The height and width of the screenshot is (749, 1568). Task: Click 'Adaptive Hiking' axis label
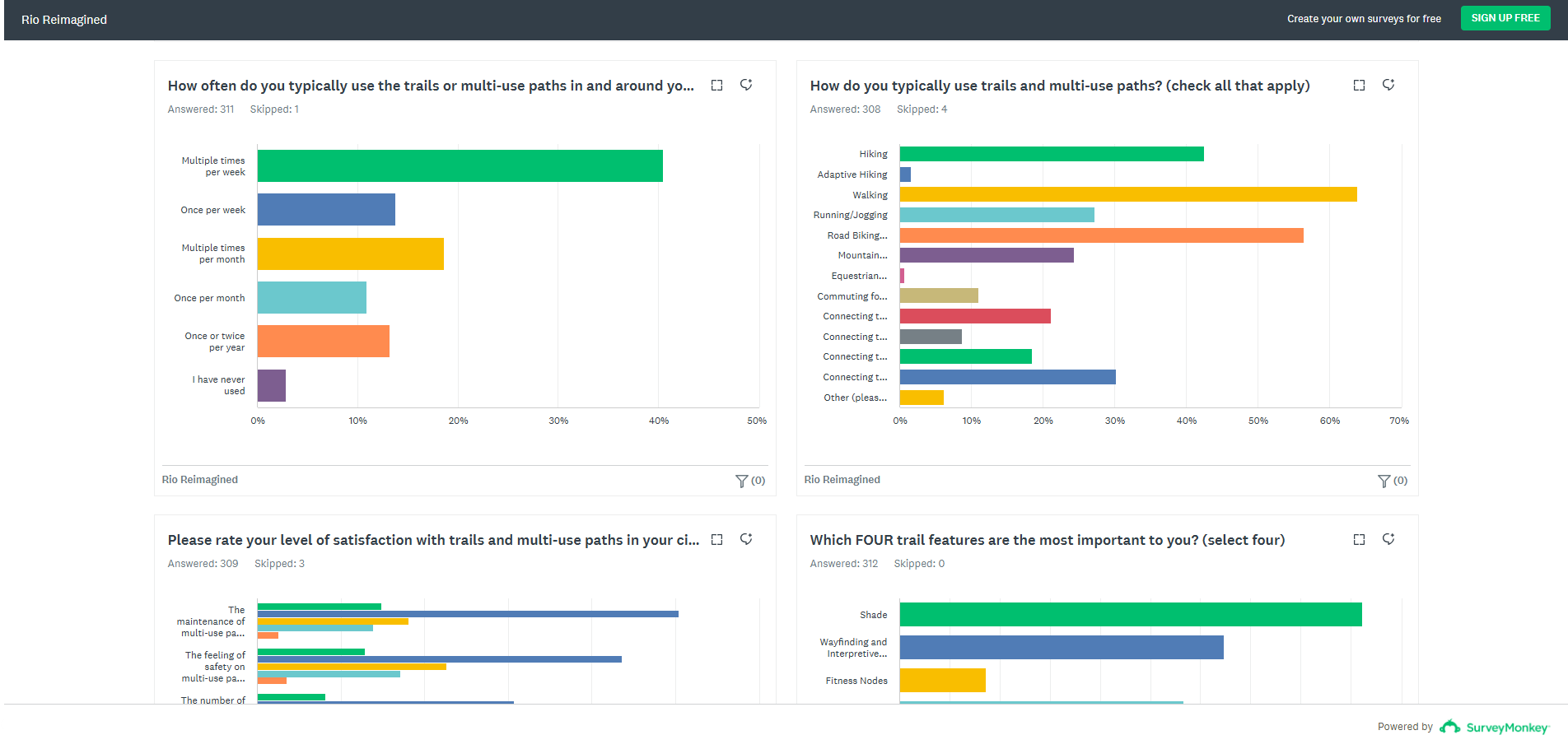[x=852, y=174]
